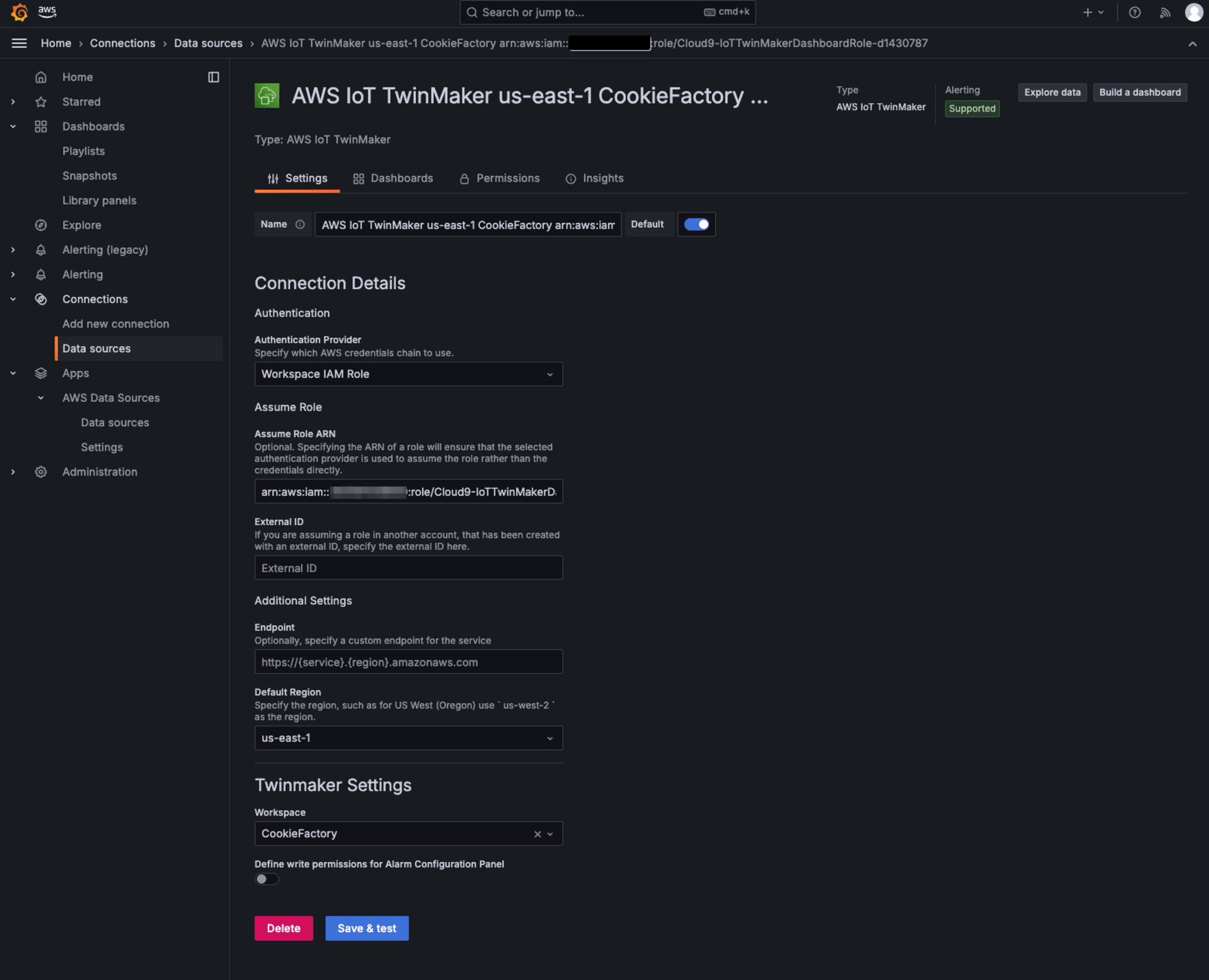Collapse the Apps section

(13, 373)
